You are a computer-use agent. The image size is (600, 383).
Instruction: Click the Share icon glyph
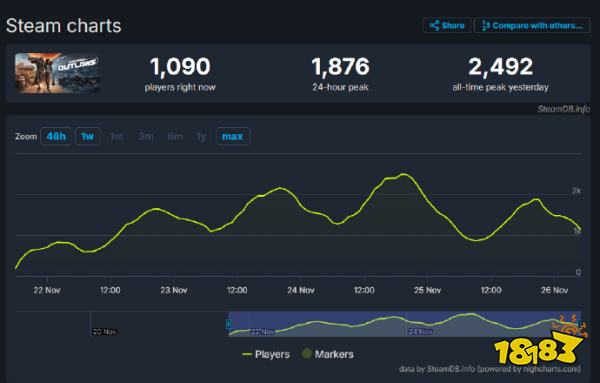click(x=434, y=26)
